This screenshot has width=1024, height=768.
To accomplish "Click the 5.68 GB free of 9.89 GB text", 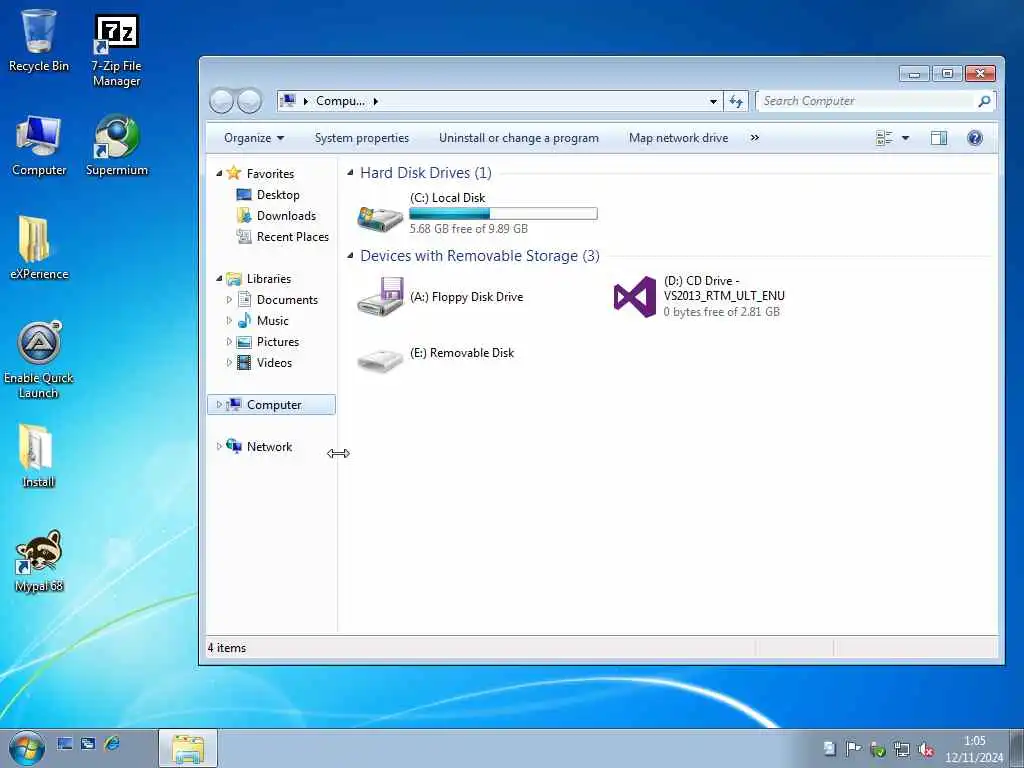I will (468, 229).
